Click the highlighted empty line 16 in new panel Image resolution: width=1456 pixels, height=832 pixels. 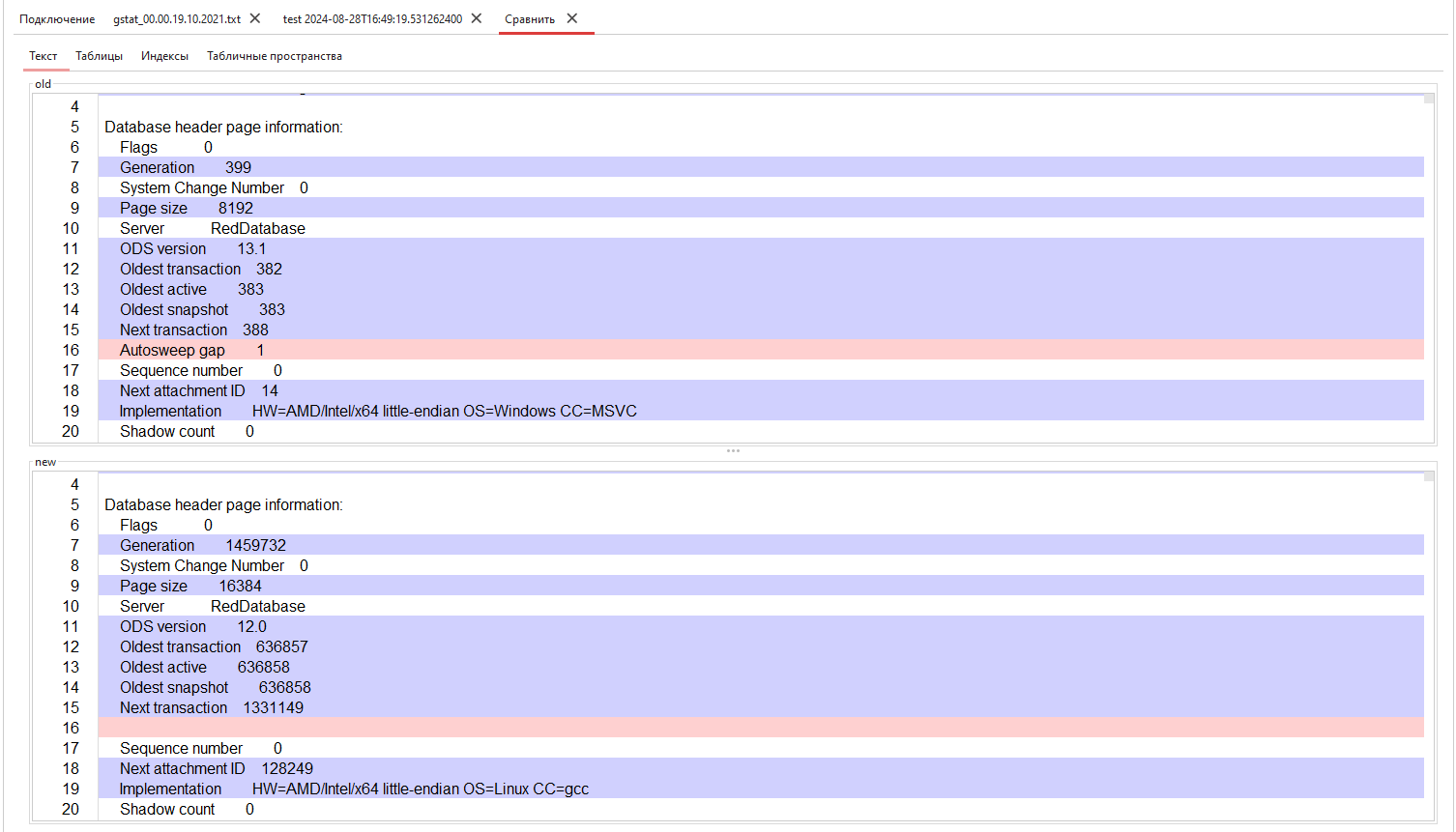387,728
